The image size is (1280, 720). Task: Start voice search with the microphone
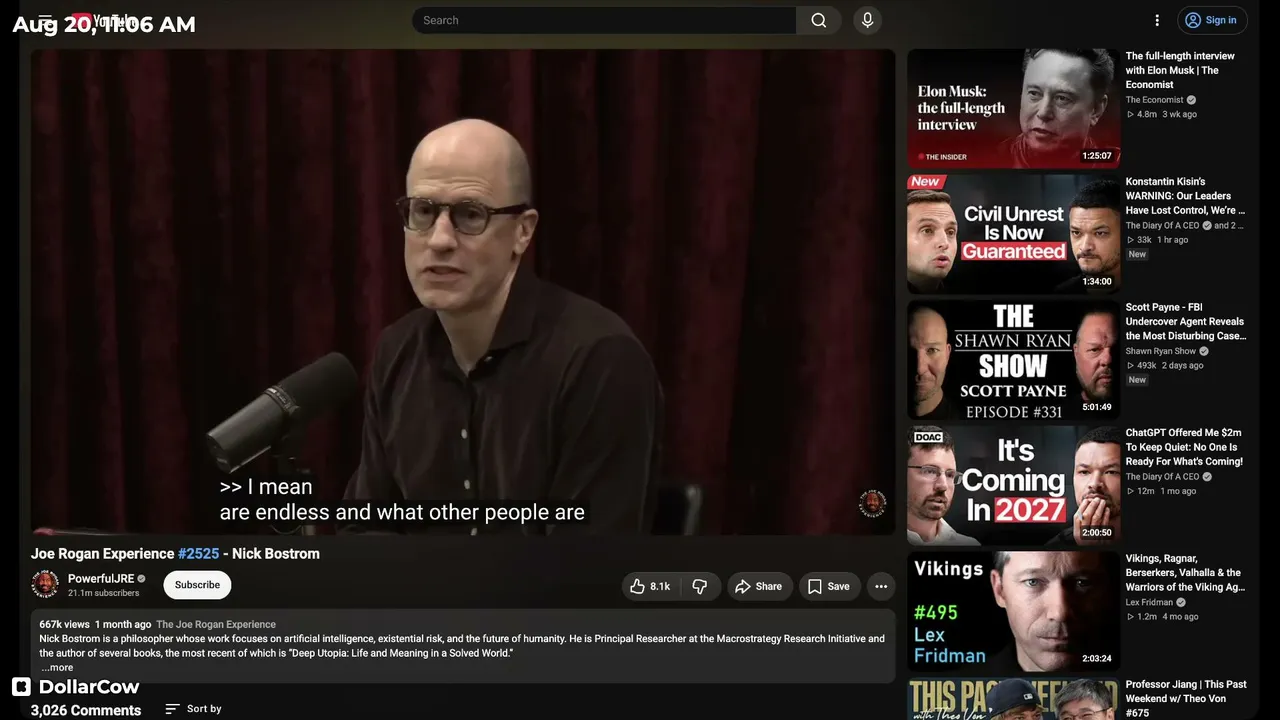(867, 20)
